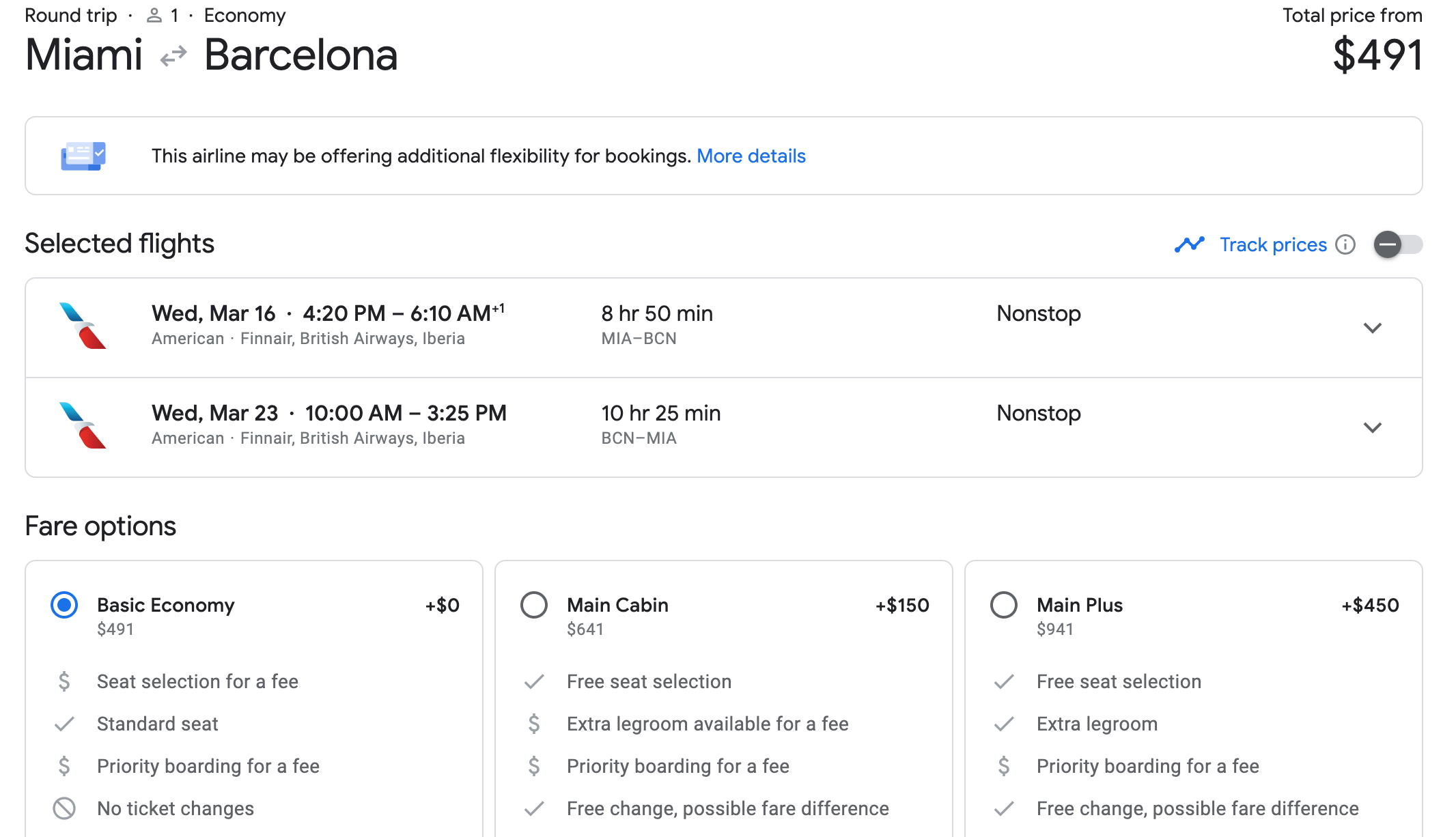Click American Airlines logo on Mar 23 flight
The width and height of the screenshot is (1456, 837).
82,425
